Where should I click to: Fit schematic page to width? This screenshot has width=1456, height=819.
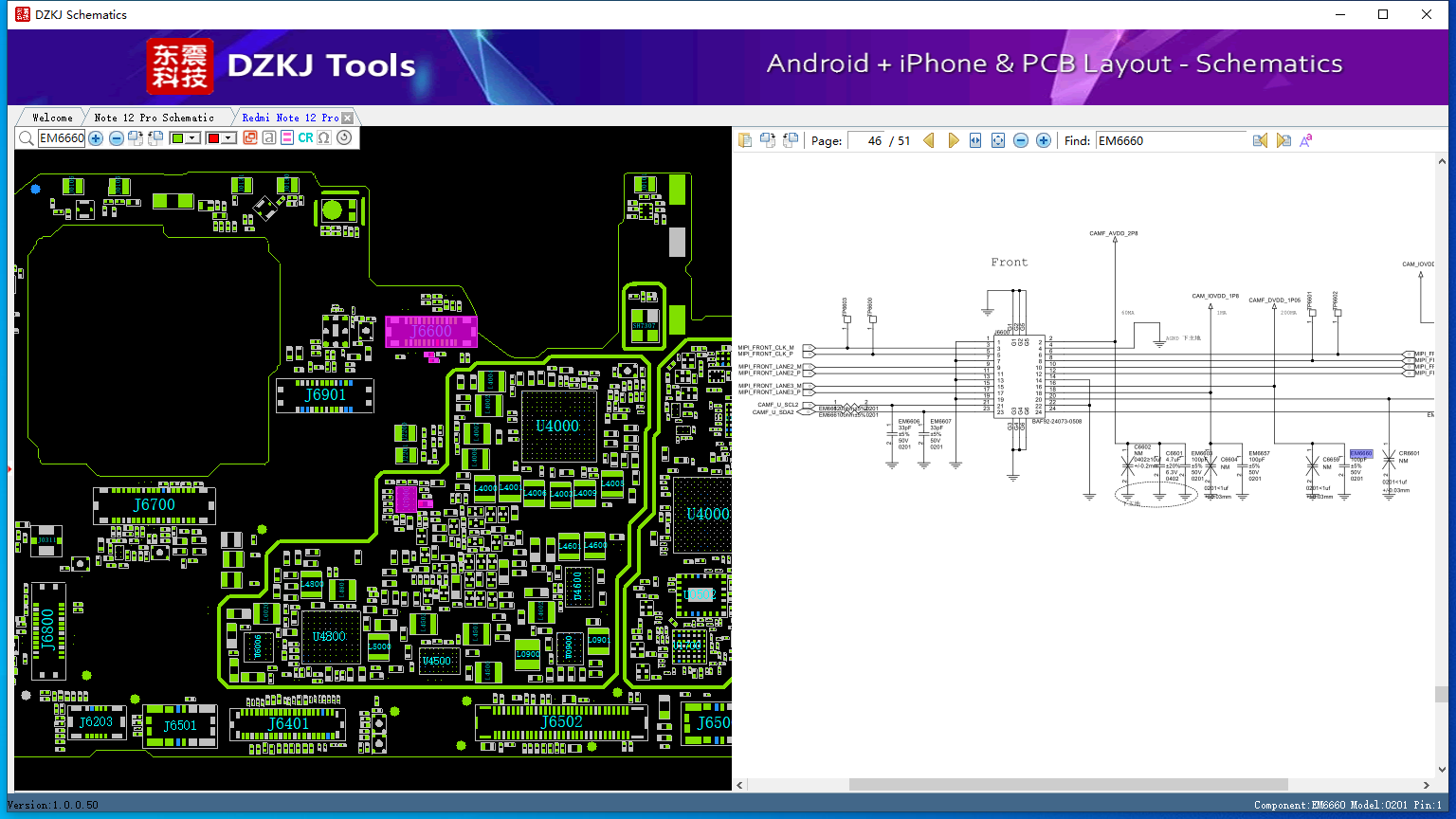point(975,140)
